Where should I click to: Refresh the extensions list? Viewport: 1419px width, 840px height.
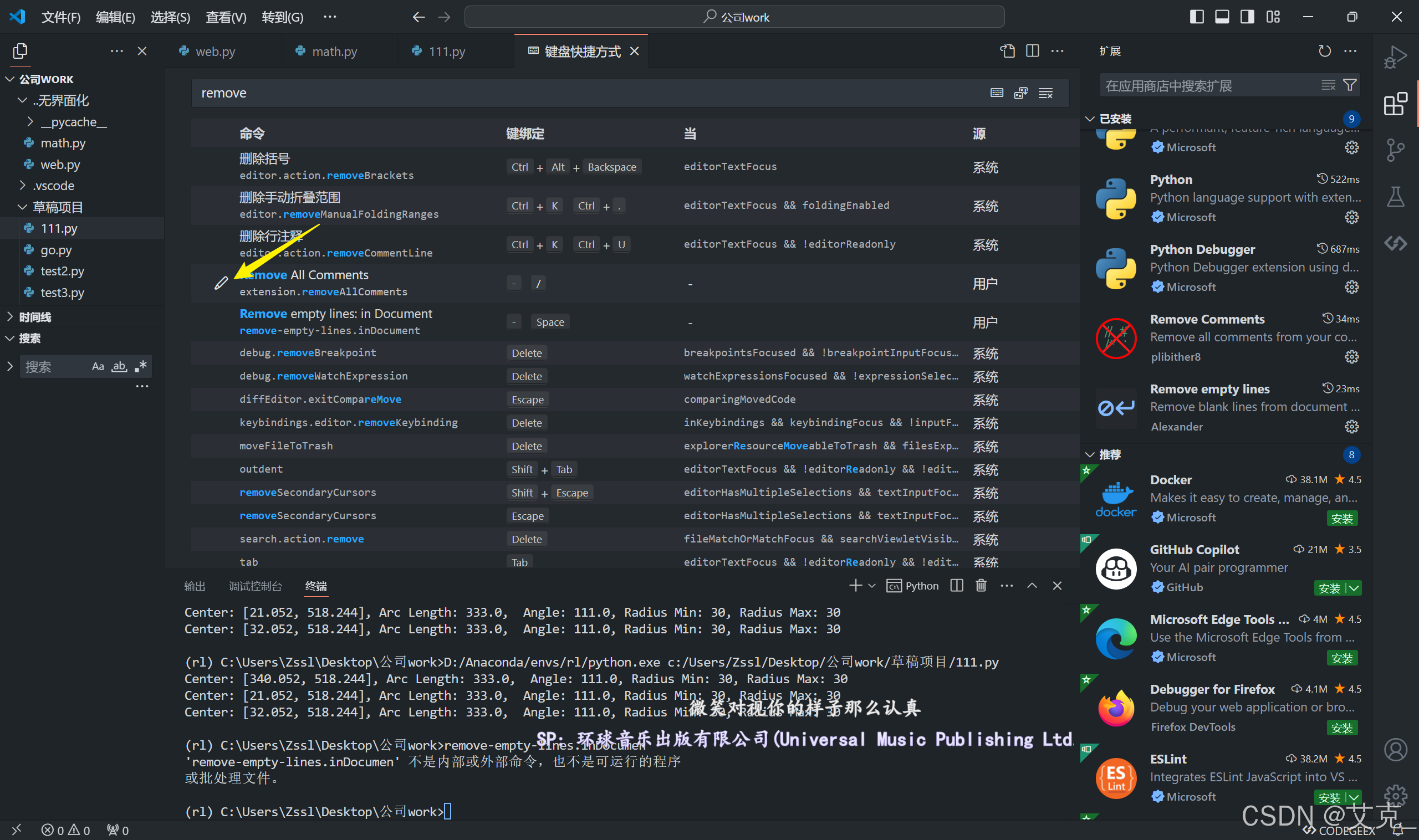(1324, 51)
